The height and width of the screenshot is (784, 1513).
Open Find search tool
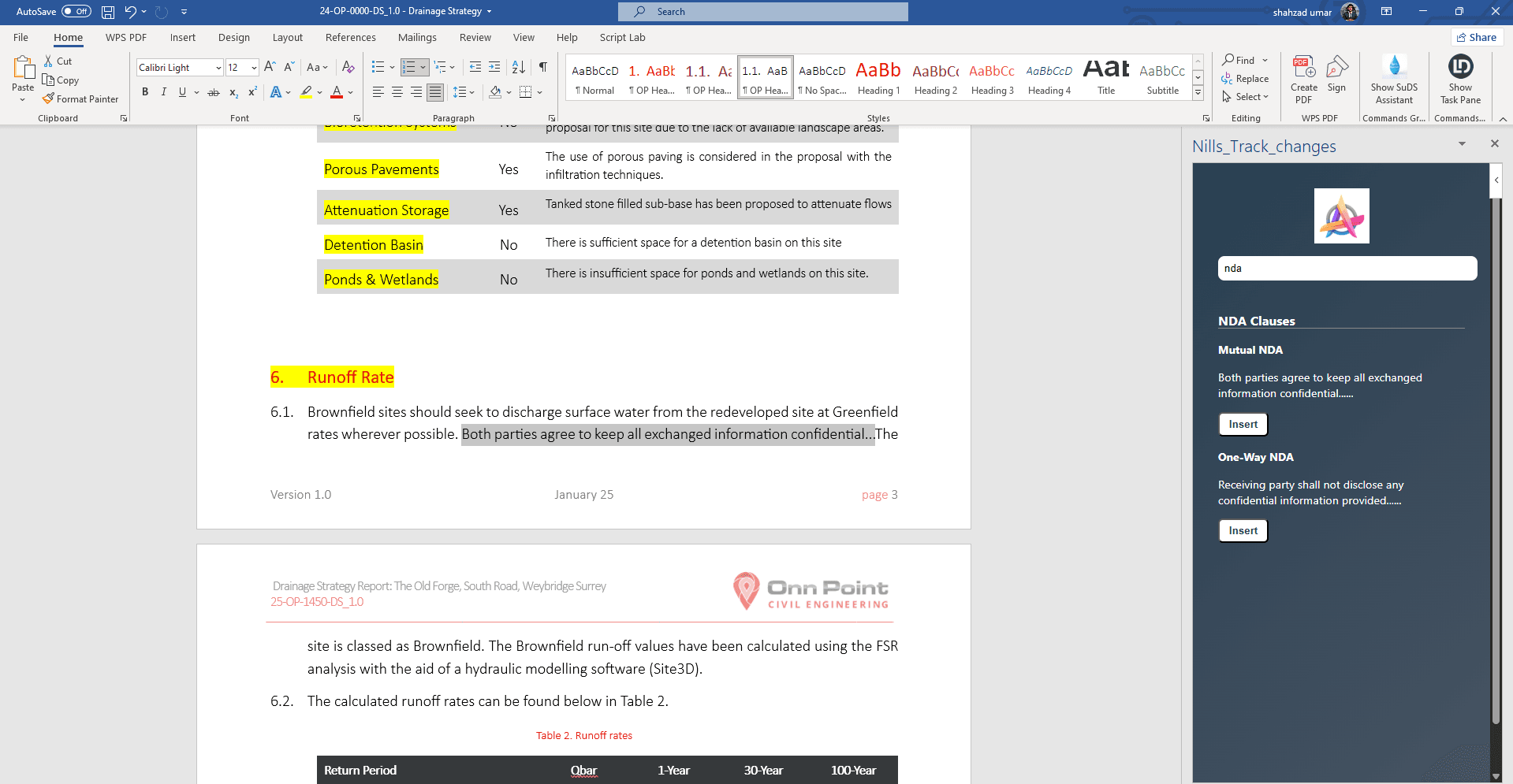[x=1239, y=60]
